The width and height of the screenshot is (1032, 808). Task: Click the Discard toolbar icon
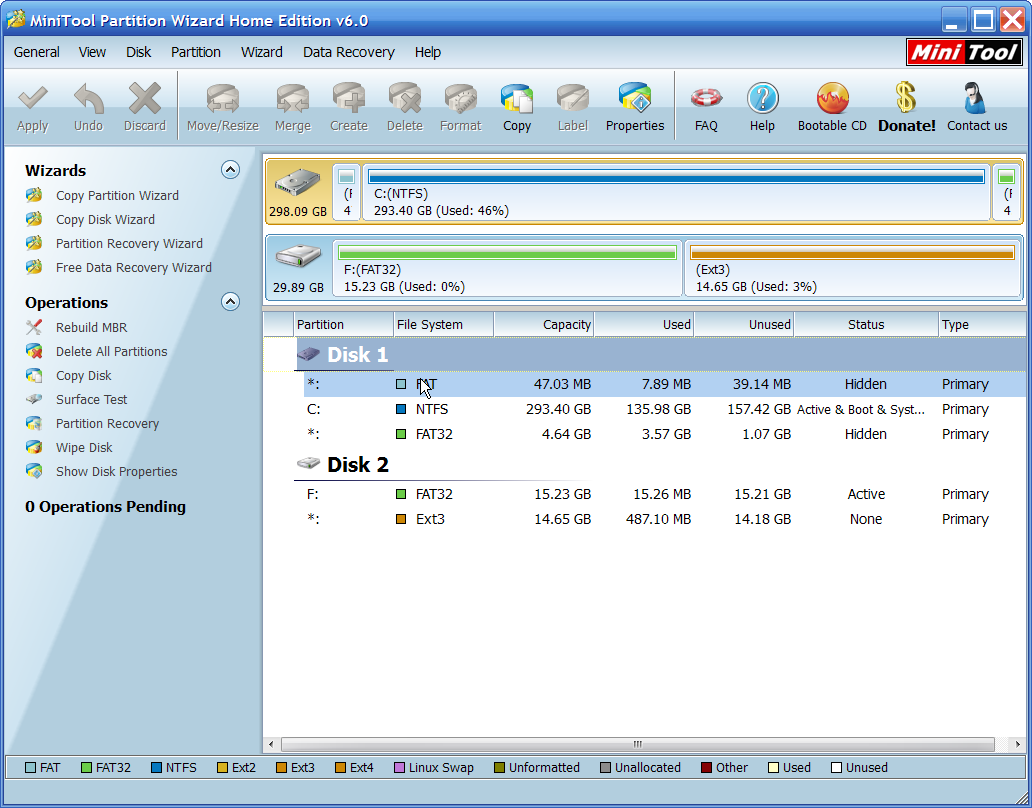tap(145, 108)
